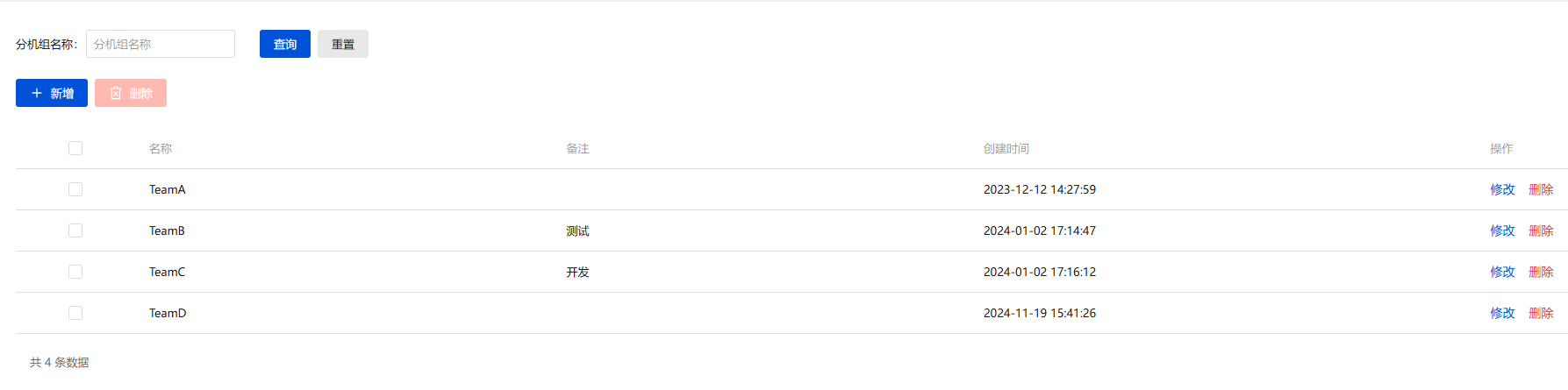
Task: Delete TeamD via its 删除 link
Action: (1541, 313)
